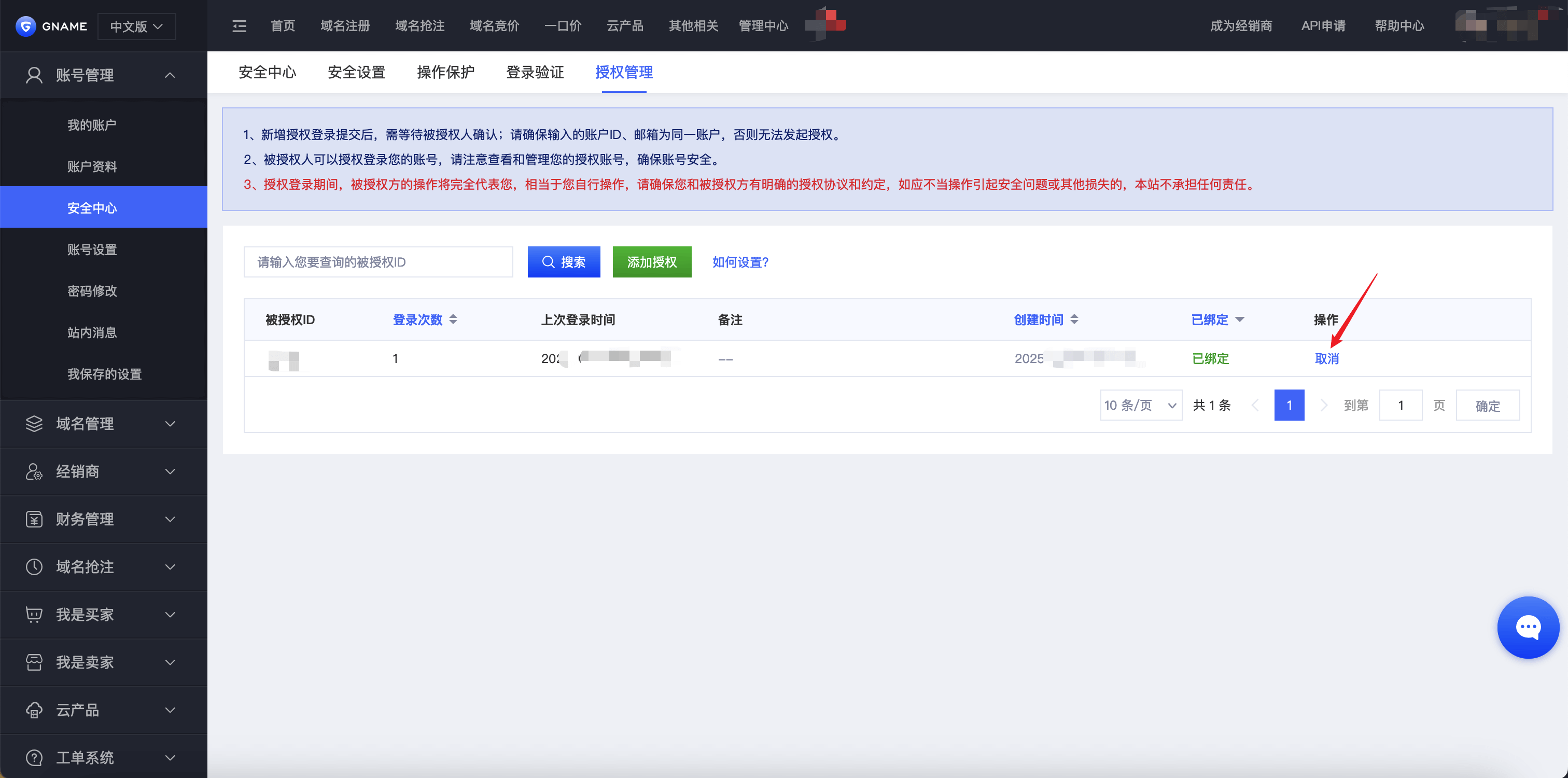Click the 财务管理 yen icon
This screenshot has width=1568, height=778.
click(x=34, y=519)
